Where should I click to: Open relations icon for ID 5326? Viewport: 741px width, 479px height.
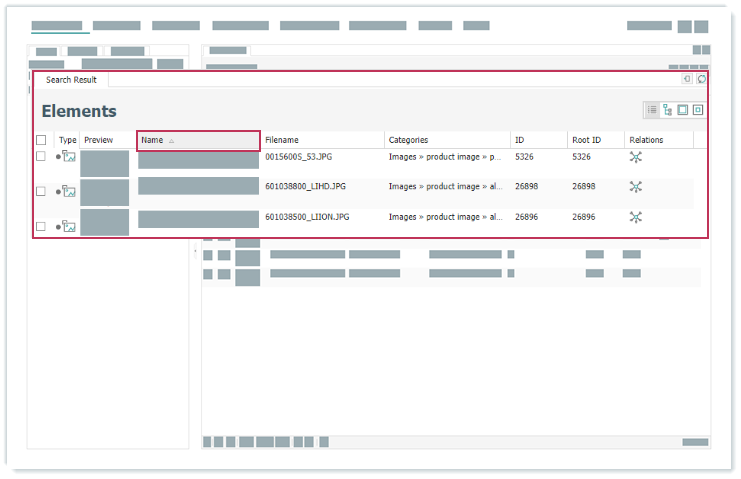(635, 157)
